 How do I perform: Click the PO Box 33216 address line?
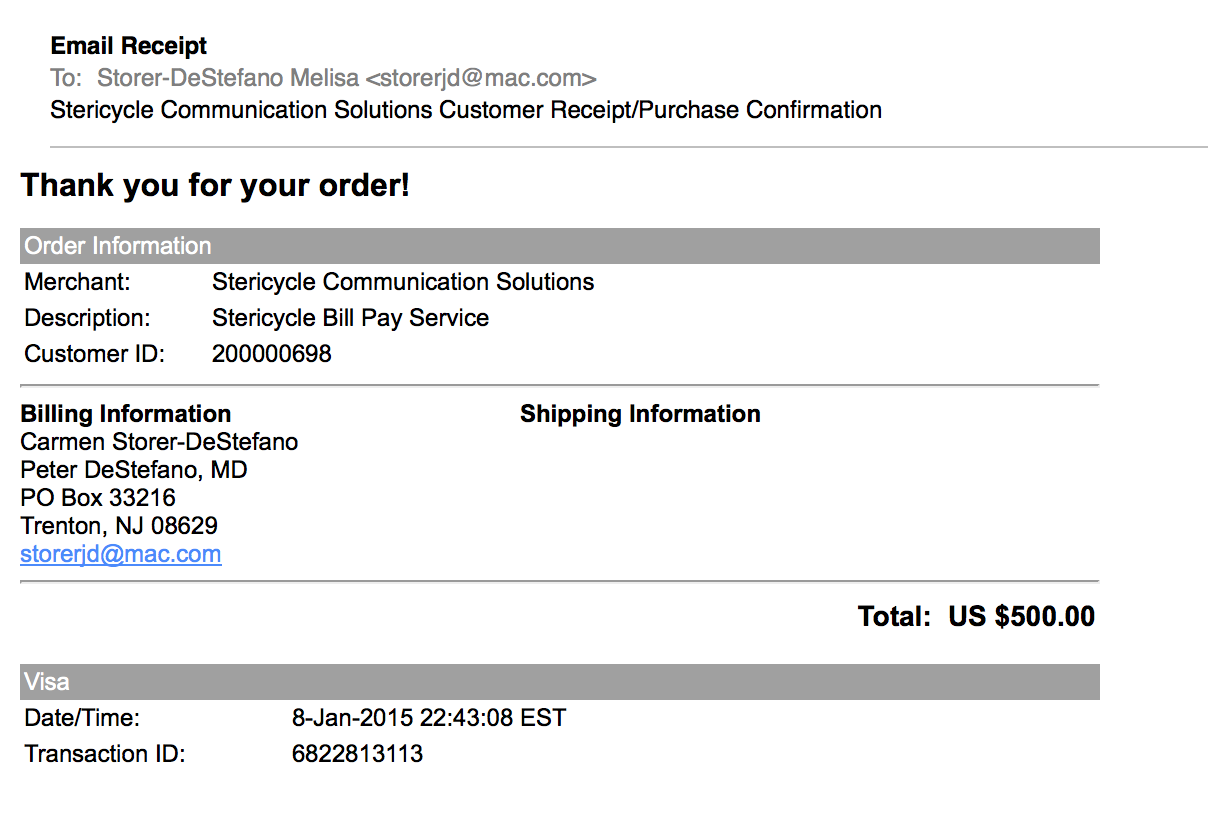[x=98, y=498]
